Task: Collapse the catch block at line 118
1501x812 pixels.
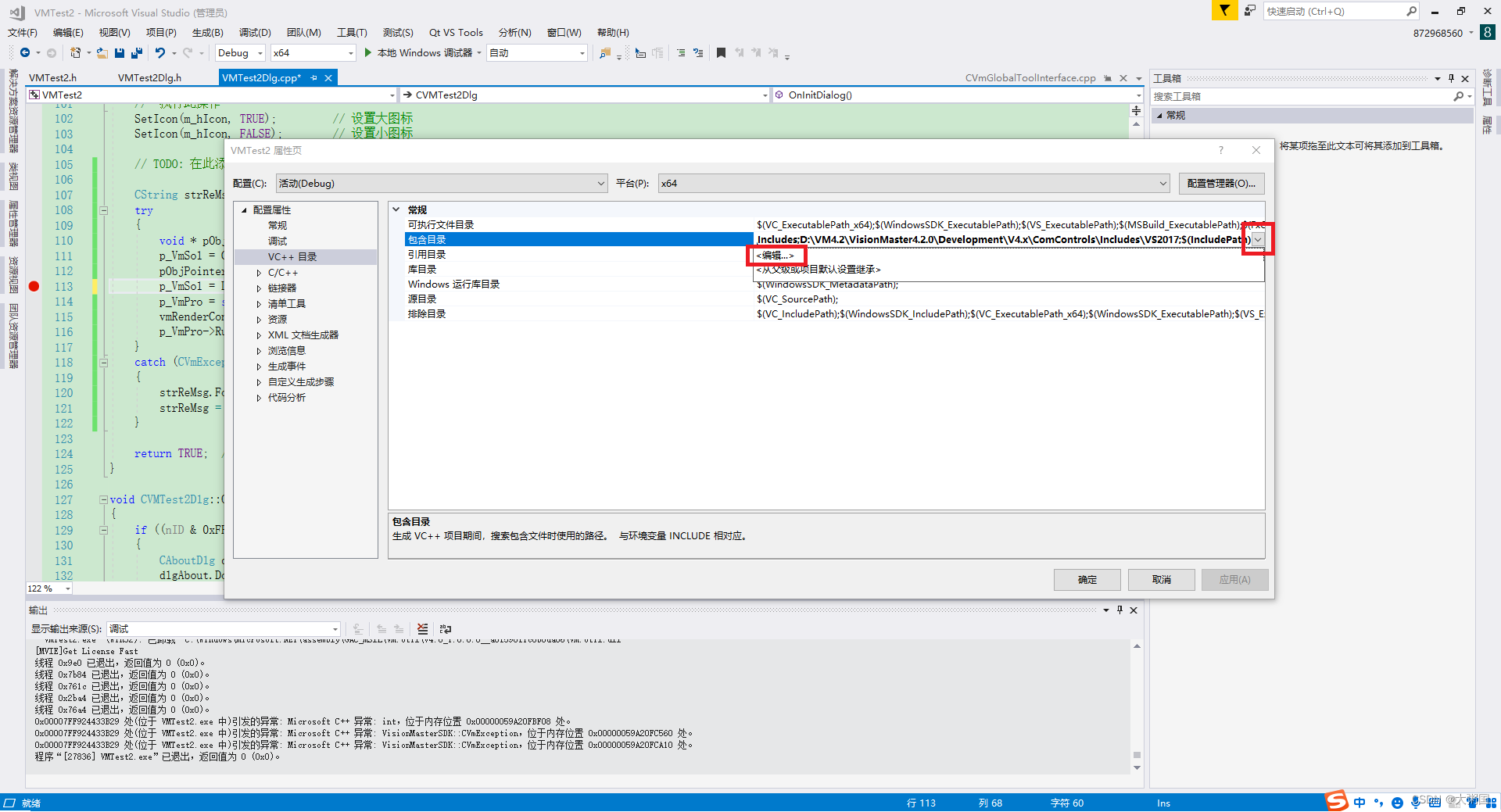Action: pos(103,363)
